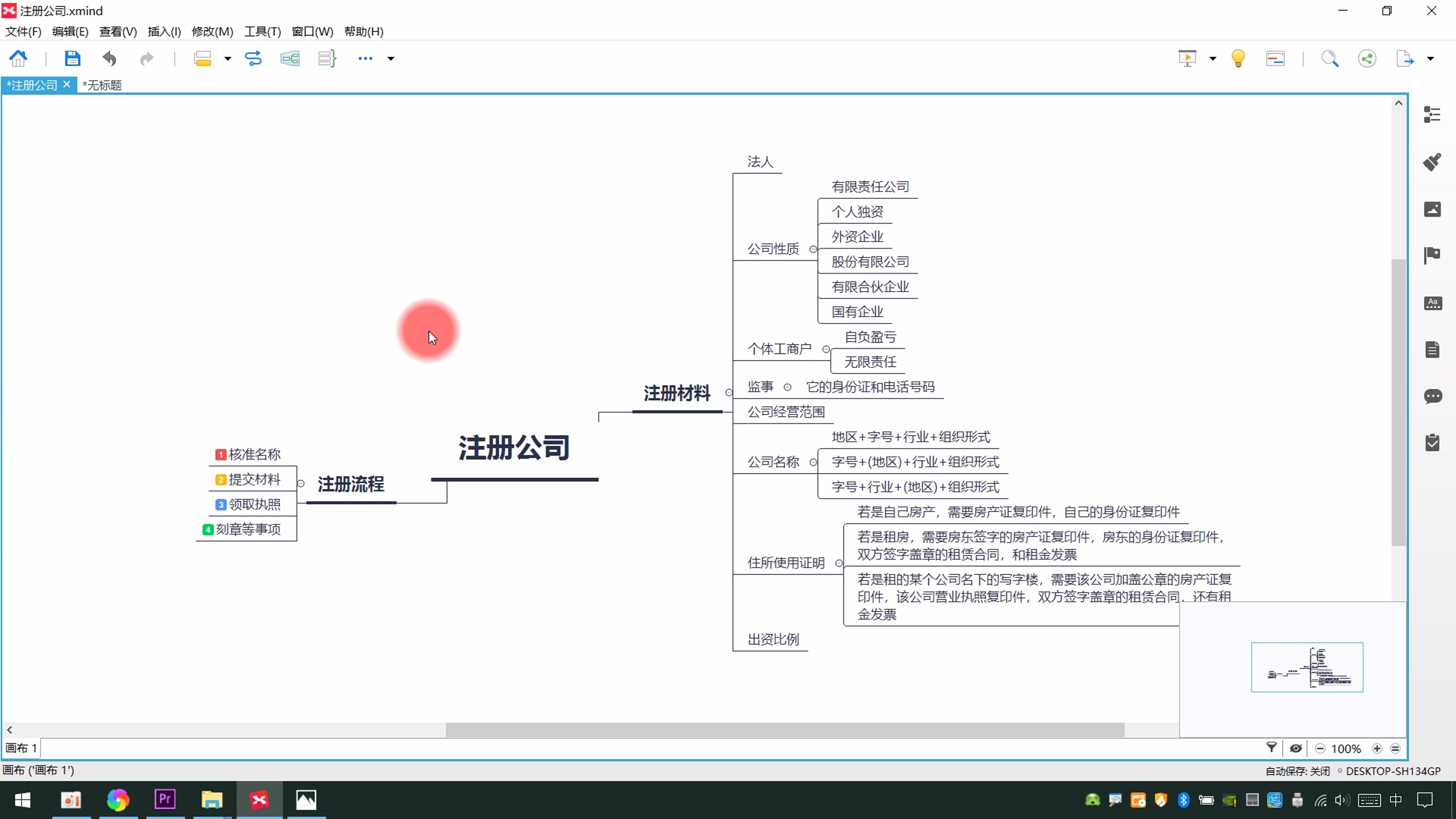
Task: Save the current mind map
Action: tap(72, 58)
